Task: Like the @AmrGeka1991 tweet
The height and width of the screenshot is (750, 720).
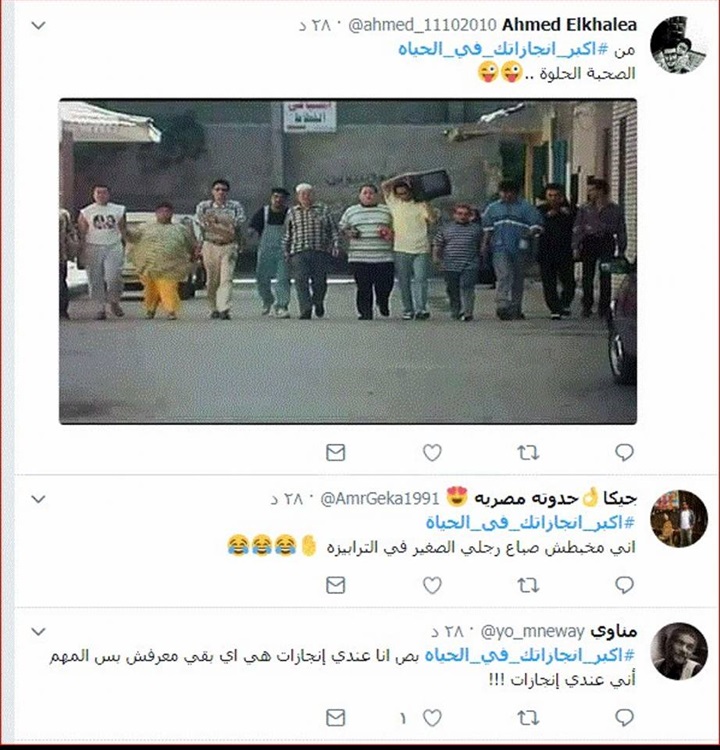Action: 432,585
